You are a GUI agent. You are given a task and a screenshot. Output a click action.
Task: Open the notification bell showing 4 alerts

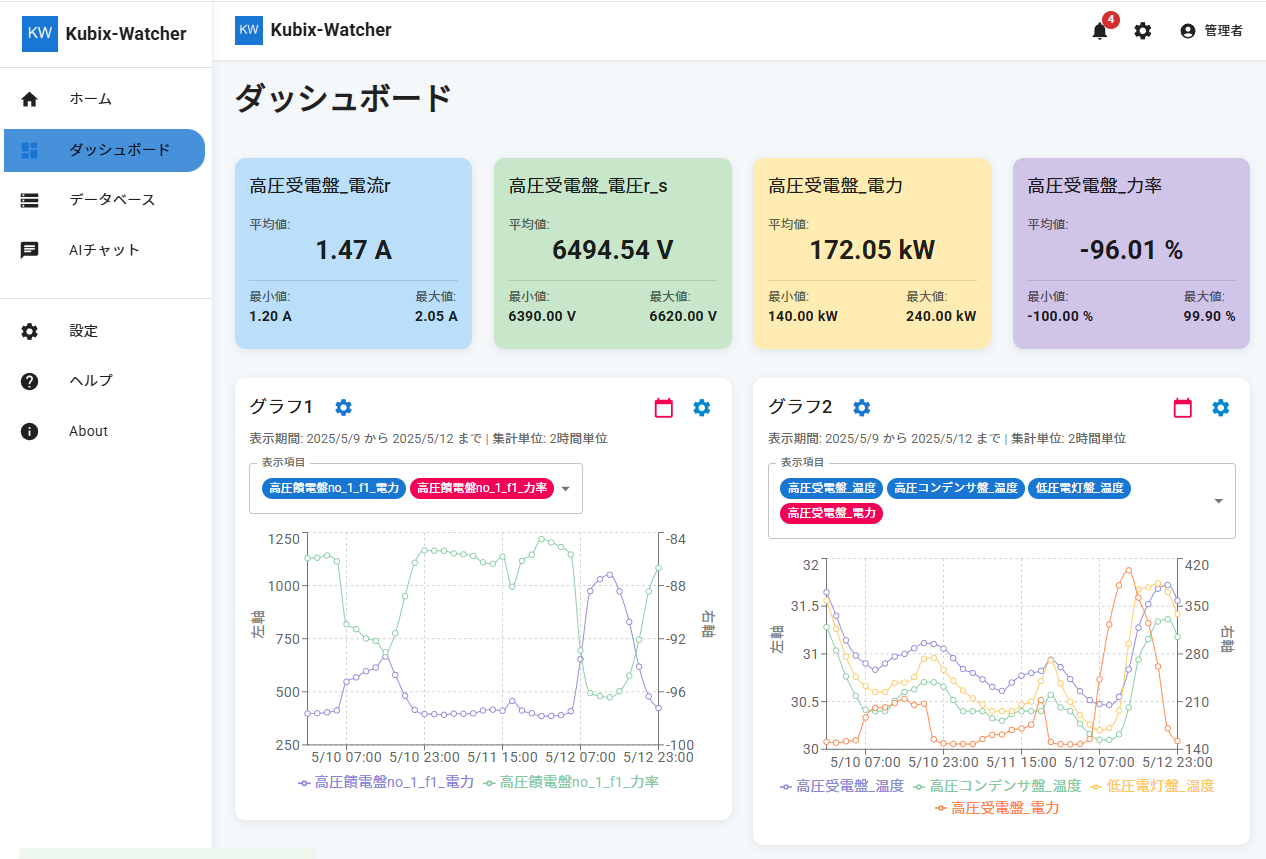tap(1098, 31)
